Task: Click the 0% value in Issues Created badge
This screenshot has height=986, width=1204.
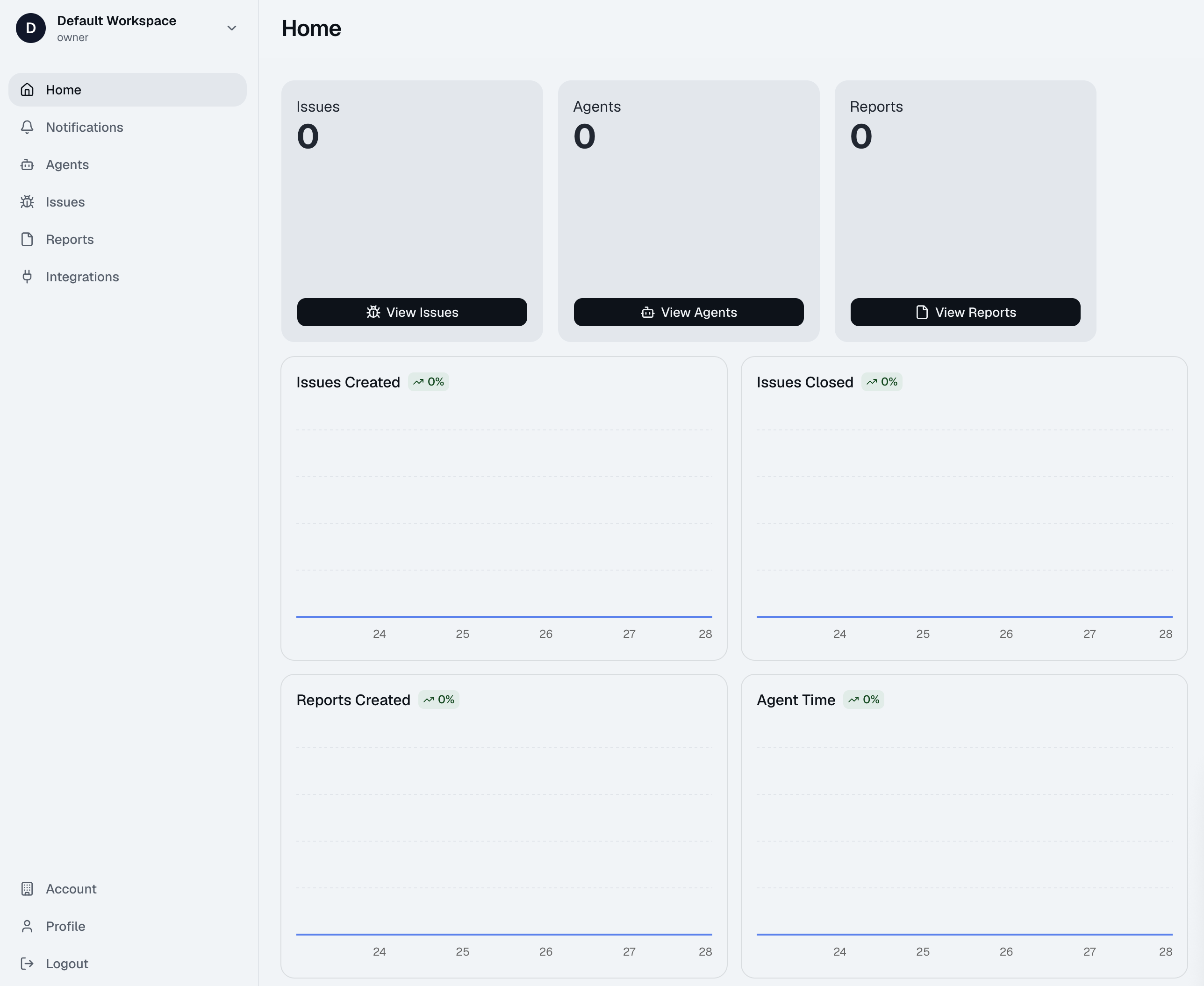Action: 436,382
